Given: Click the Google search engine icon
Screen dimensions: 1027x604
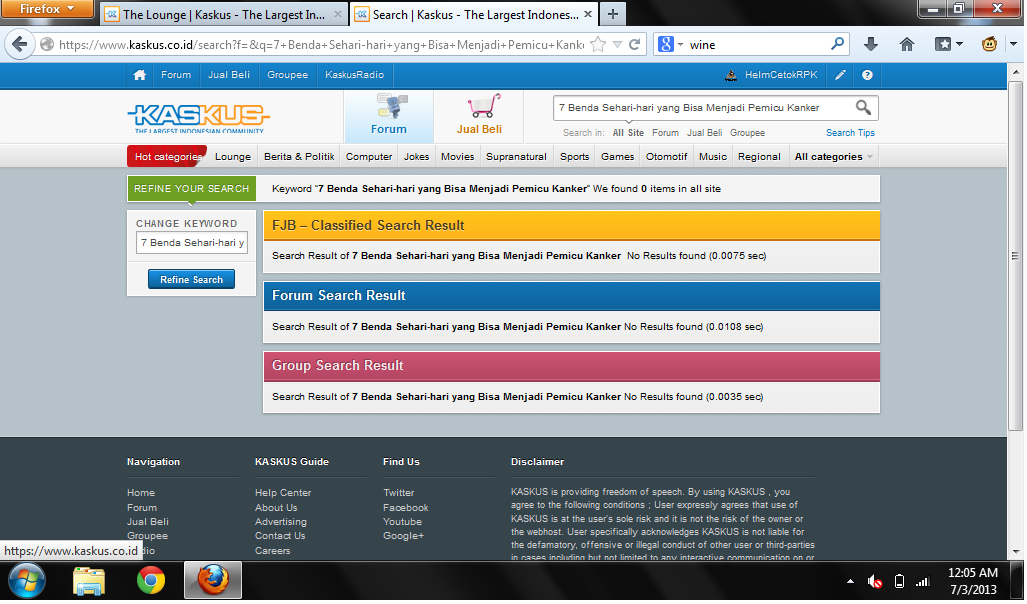Looking at the screenshot, I should click(665, 45).
